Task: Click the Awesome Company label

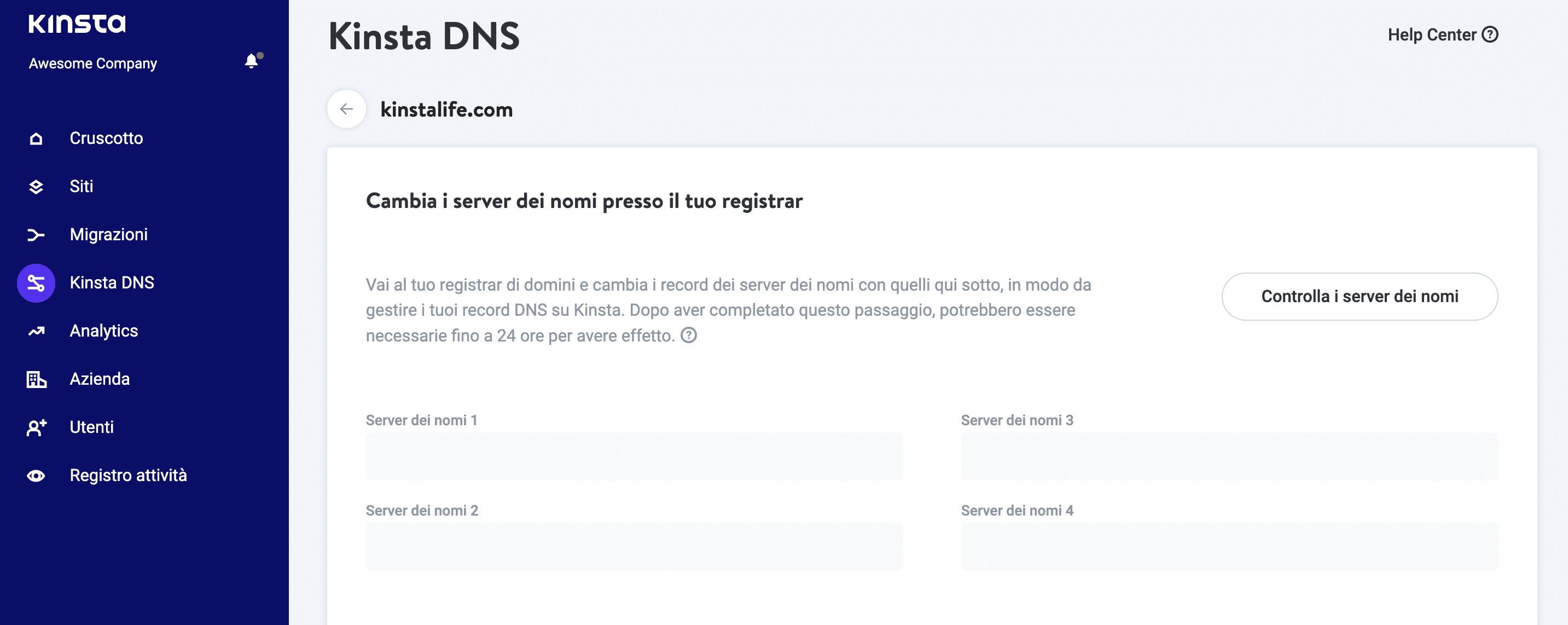Action: pyautogui.click(x=93, y=63)
